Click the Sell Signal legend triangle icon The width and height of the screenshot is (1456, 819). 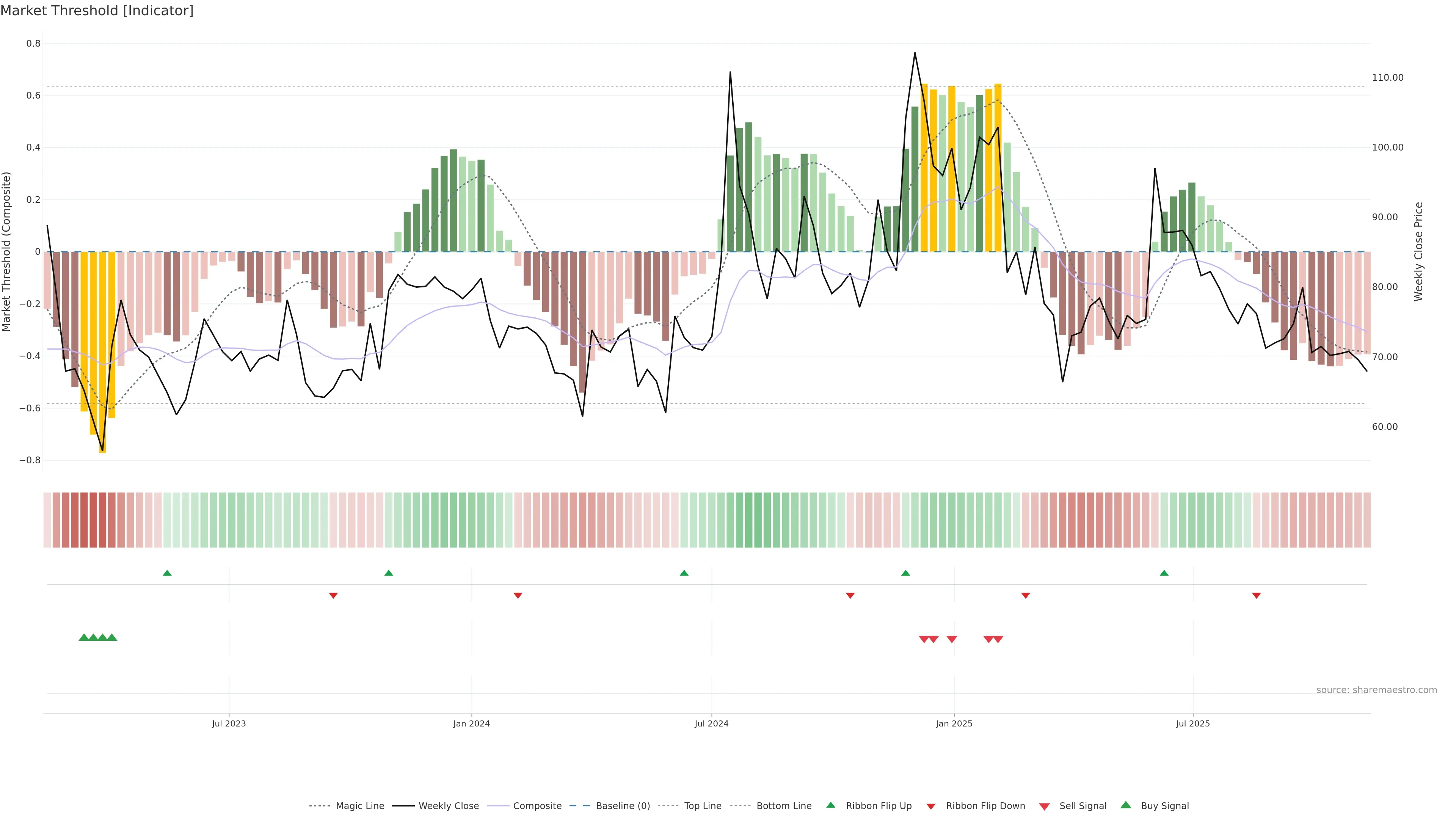point(1045,806)
